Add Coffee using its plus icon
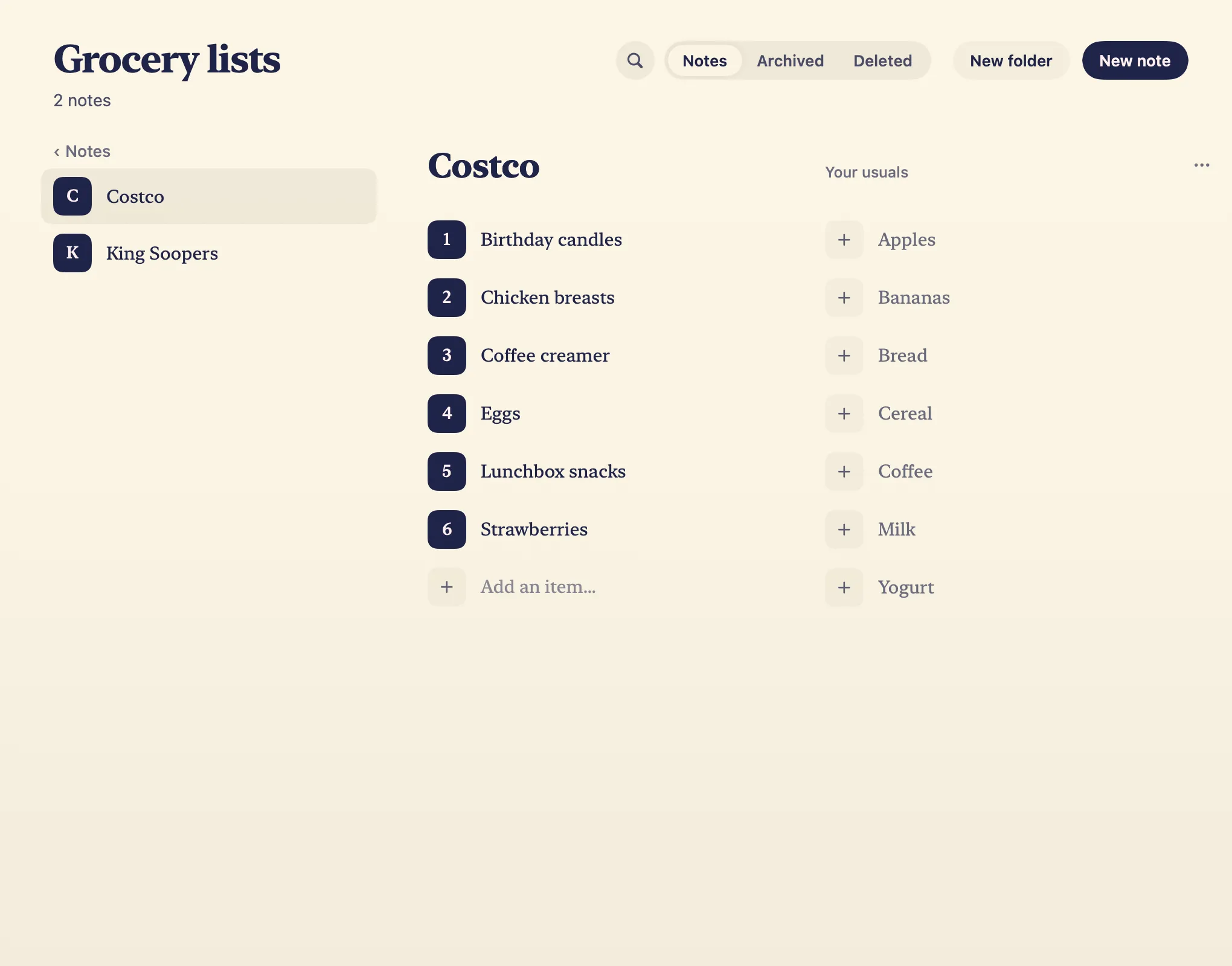Screen dimensions: 1232x966 (x=844, y=472)
